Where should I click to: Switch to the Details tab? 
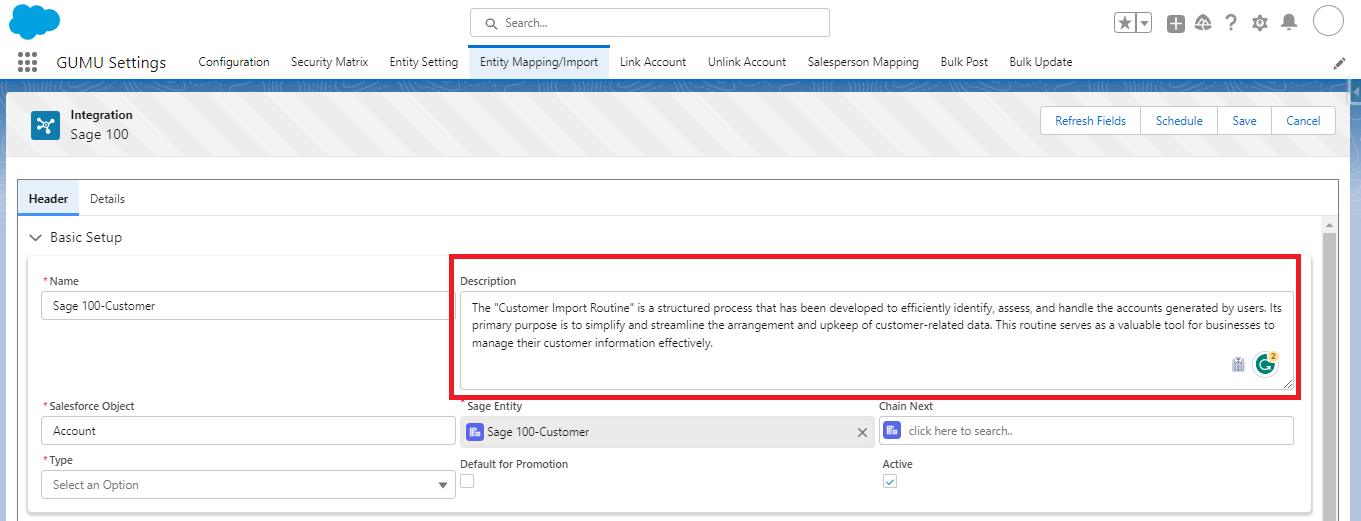click(108, 199)
